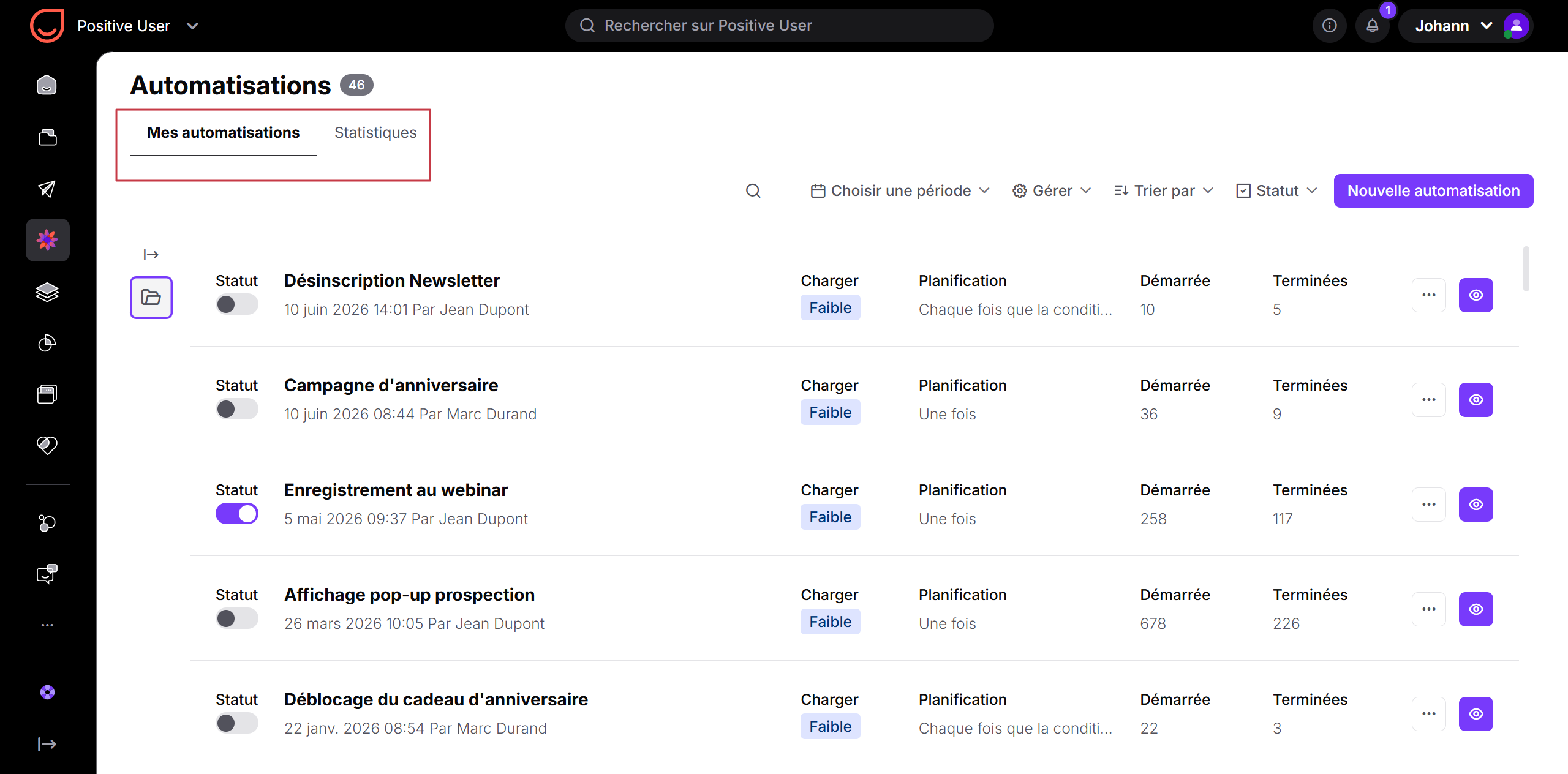
Task: Open the stacked layers sidebar icon
Action: [x=47, y=292]
